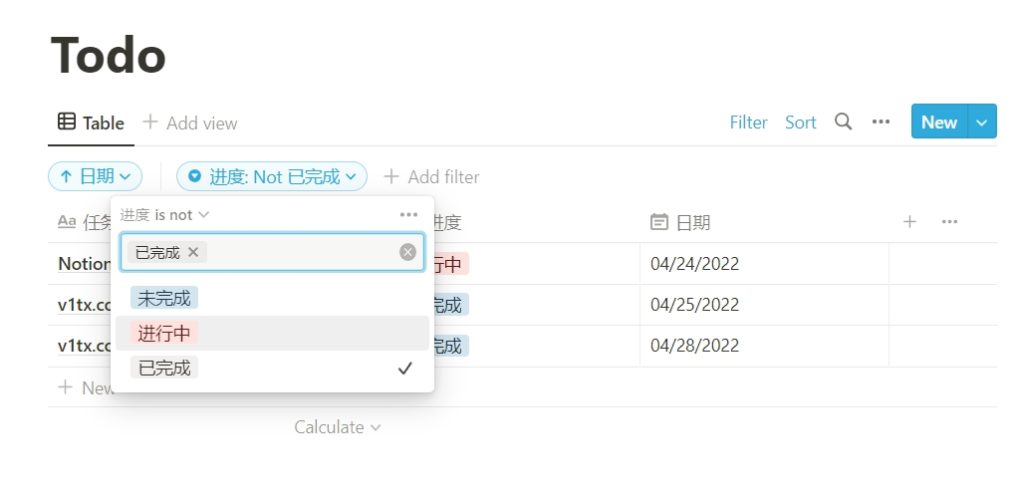This screenshot has width=1024, height=497.
Task: Click the Table view icon tab
Action: (91, 122)
